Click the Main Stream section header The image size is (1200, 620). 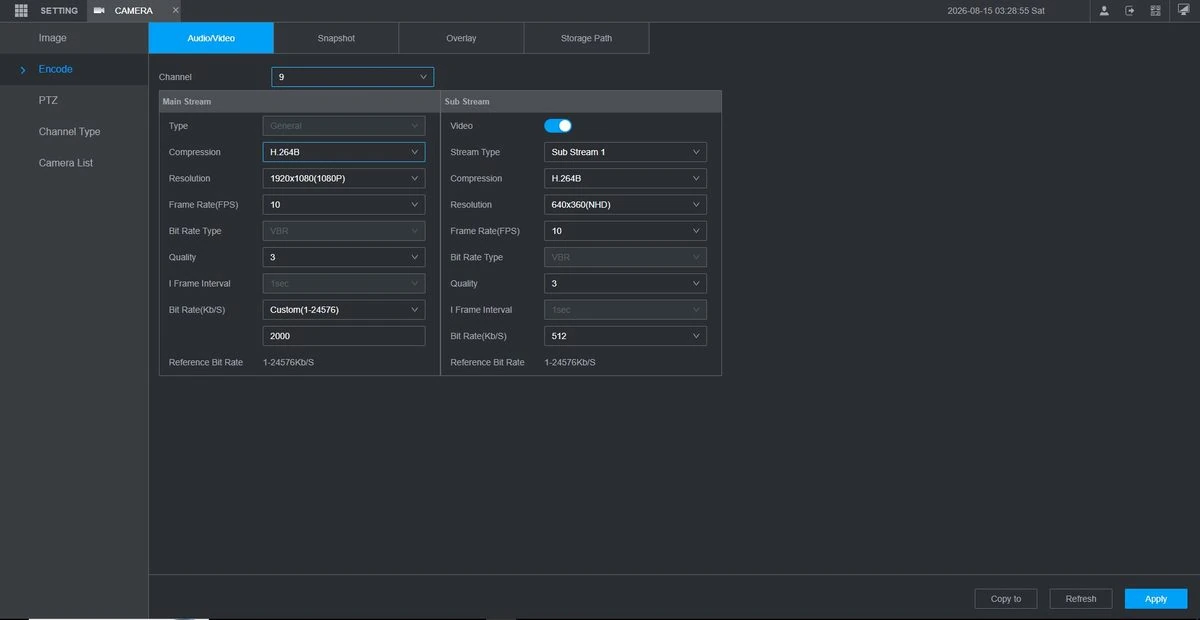click(300, 101)
